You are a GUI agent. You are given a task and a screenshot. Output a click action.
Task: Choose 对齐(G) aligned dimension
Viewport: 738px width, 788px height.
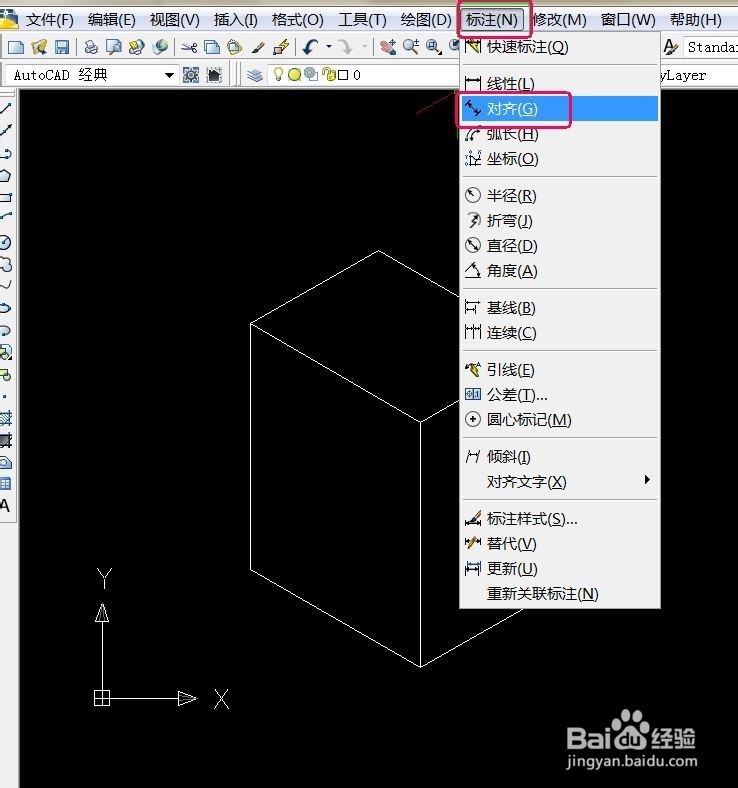point(560,109)
